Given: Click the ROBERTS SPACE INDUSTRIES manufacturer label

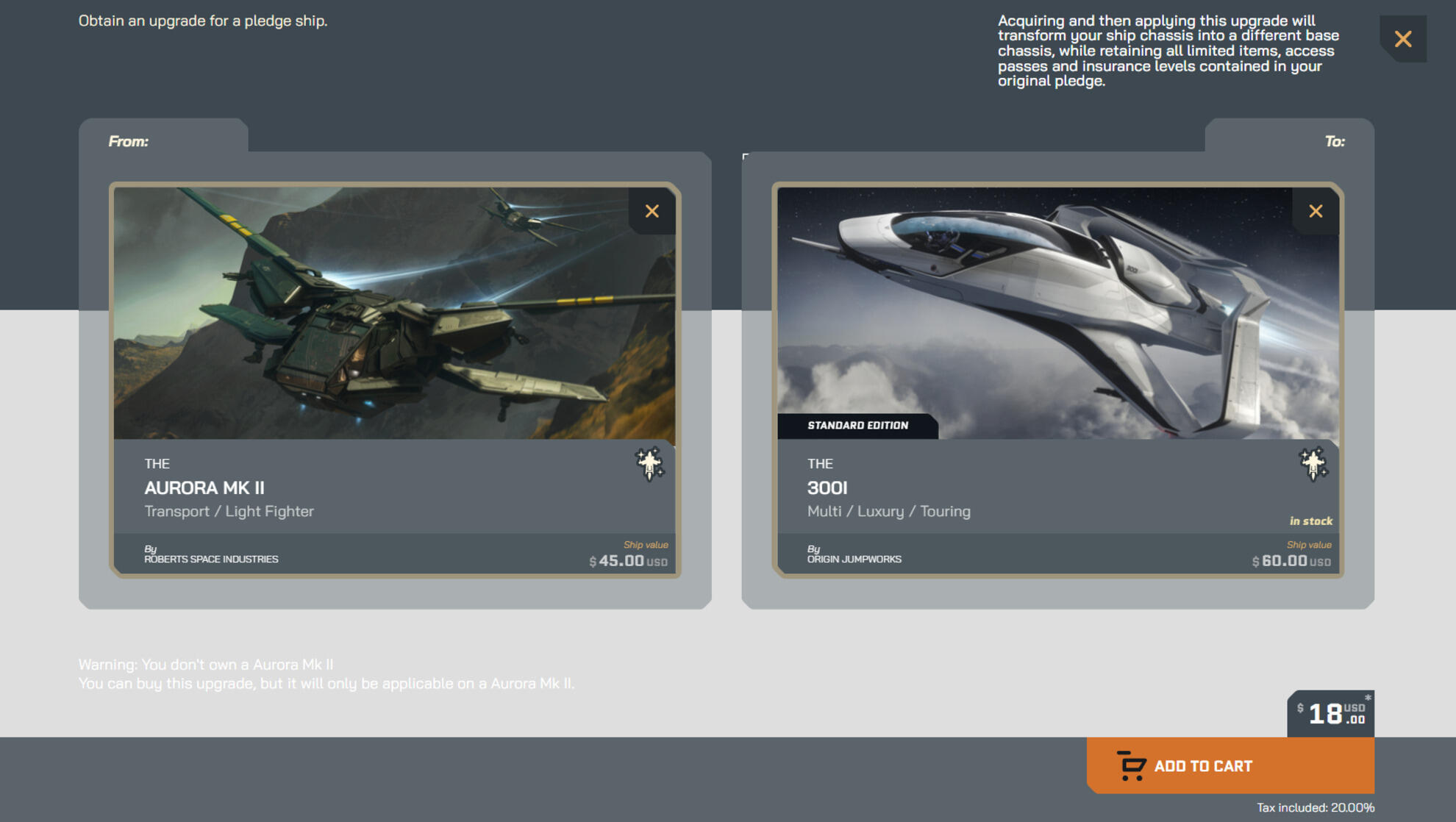Looking at the screenshot, I should pos(212,559).
